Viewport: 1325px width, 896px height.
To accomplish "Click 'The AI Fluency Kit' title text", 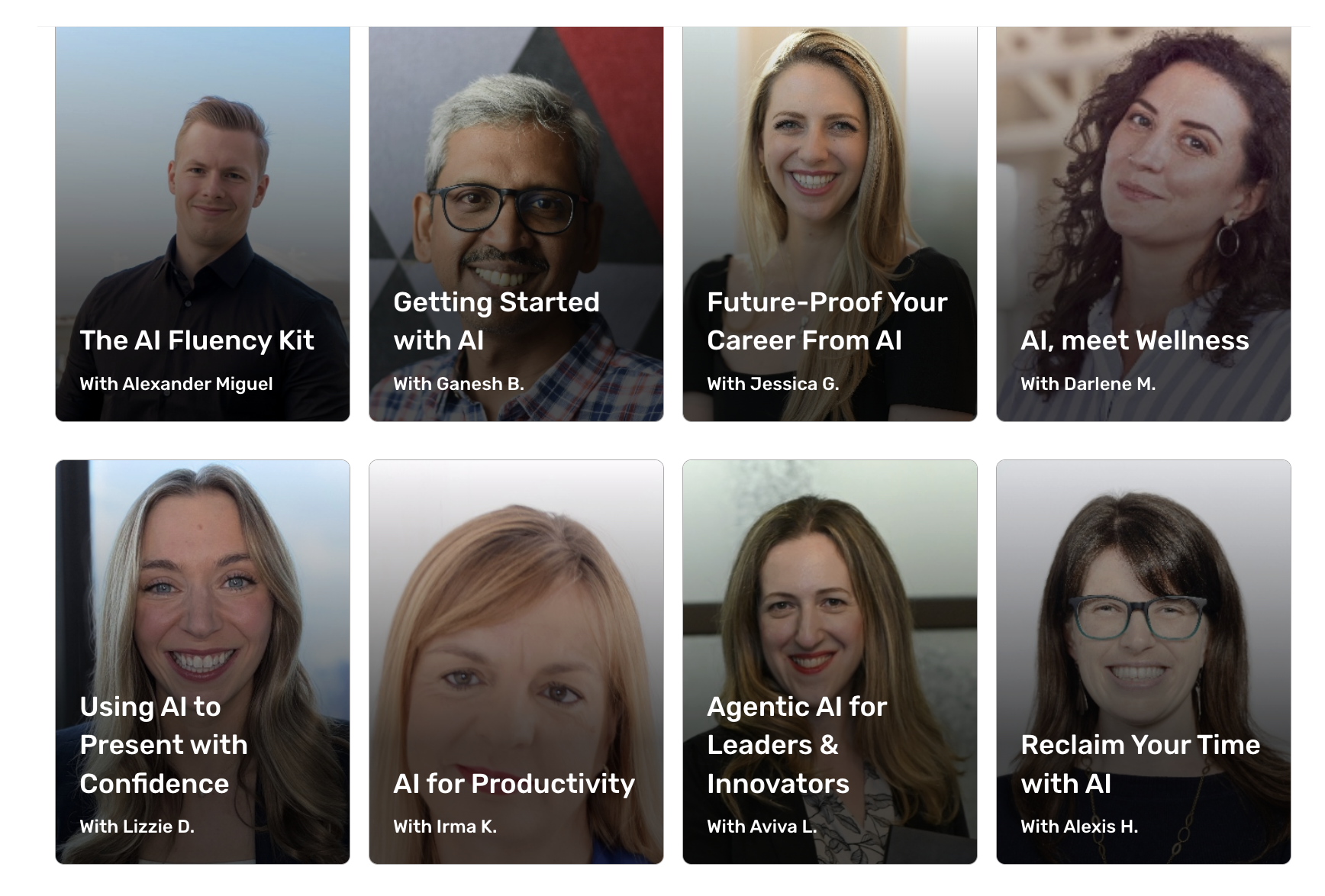I will 197,340.
